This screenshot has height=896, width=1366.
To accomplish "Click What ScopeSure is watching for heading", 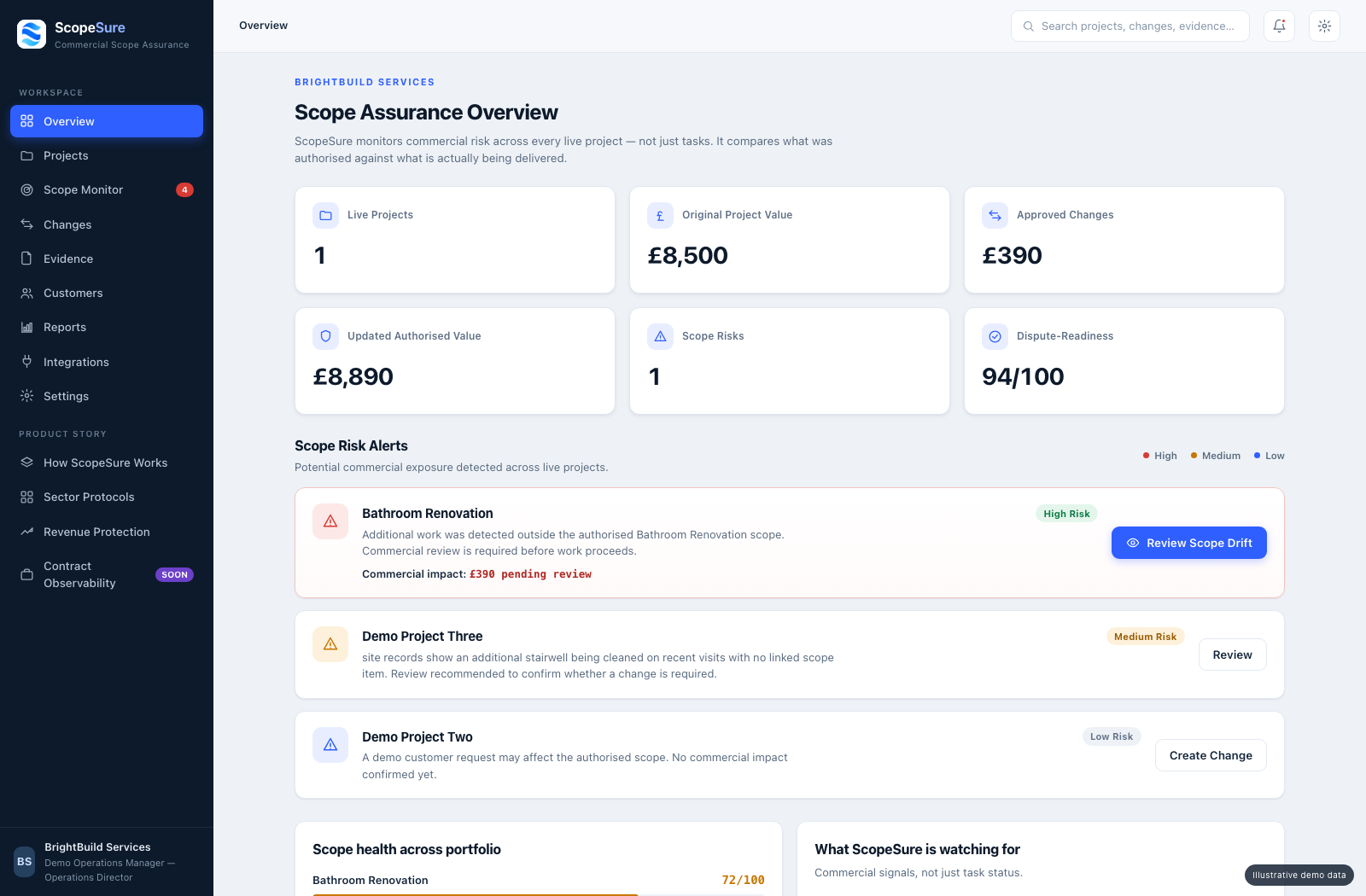I will pos(917,850).
